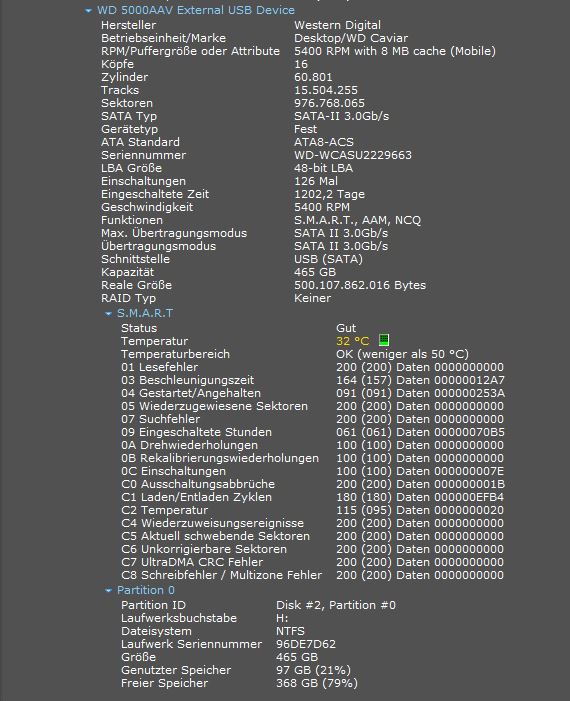The height and width of the screenshot is (701, 570).
Task: Click the S.M.A.R.T heading text
Action: pos(145,313)
